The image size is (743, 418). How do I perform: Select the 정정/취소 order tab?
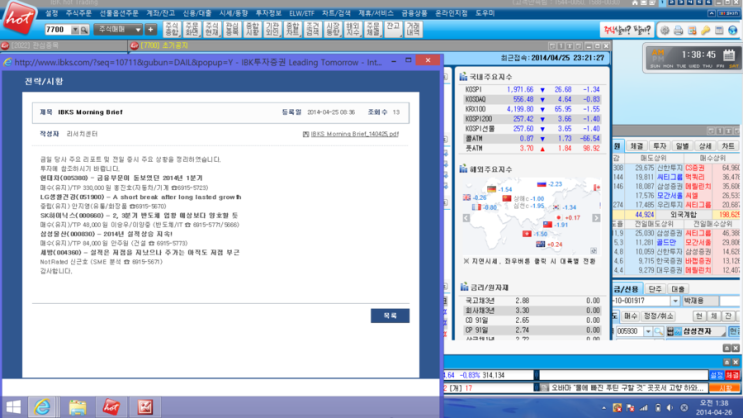658,316
